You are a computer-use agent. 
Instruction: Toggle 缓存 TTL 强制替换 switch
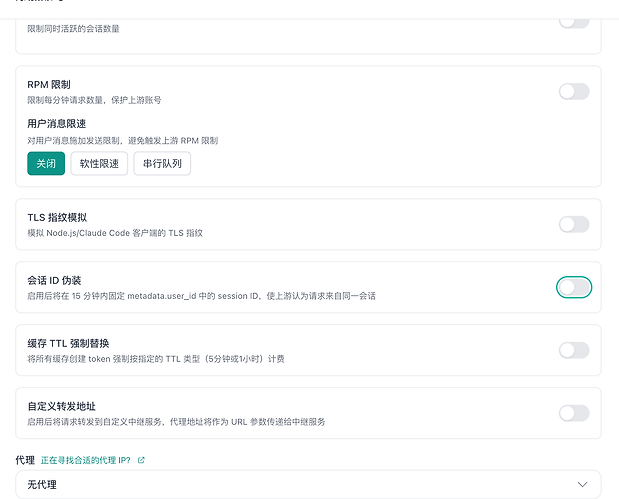tap(574, 350)
